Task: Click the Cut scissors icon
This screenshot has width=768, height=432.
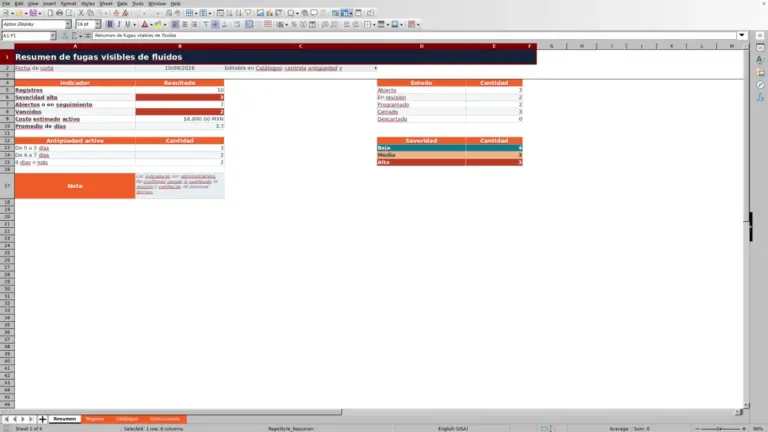Action: (x=81, y=13)
